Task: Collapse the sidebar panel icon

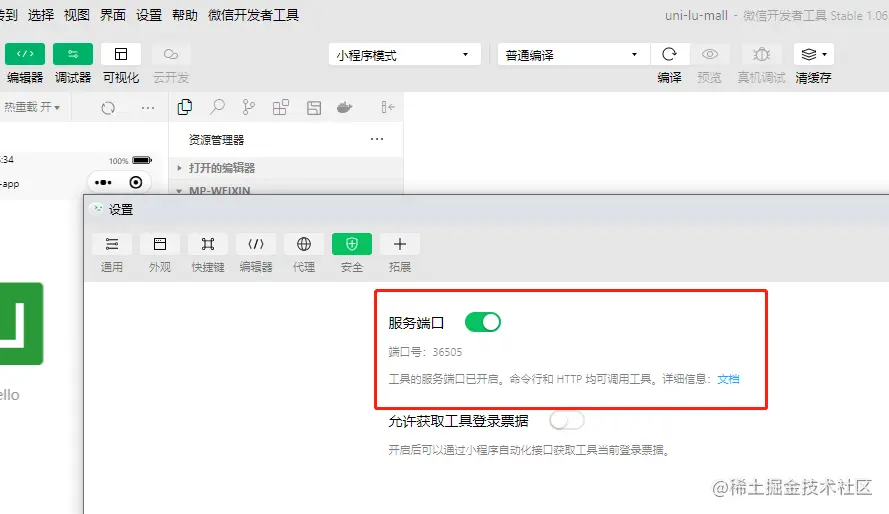Action: [x=388, y=107]
